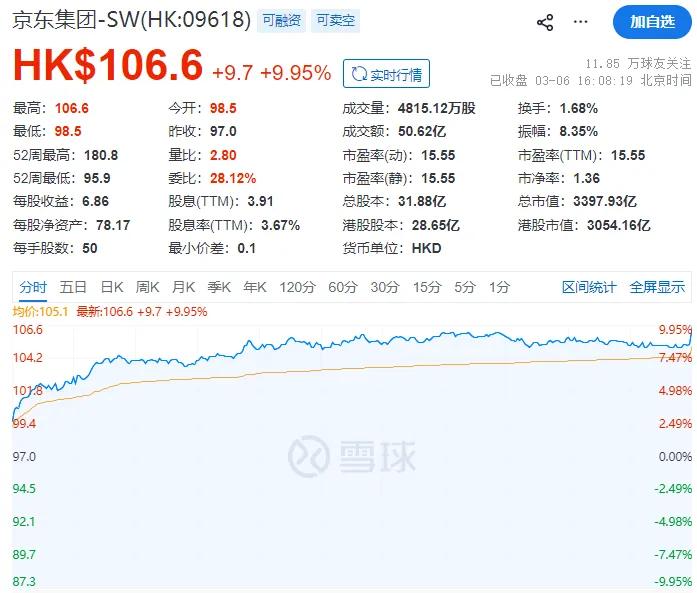Click the 均价:105.1 chart label
This screenshot has width=697, height=593.
click(40, 312)
